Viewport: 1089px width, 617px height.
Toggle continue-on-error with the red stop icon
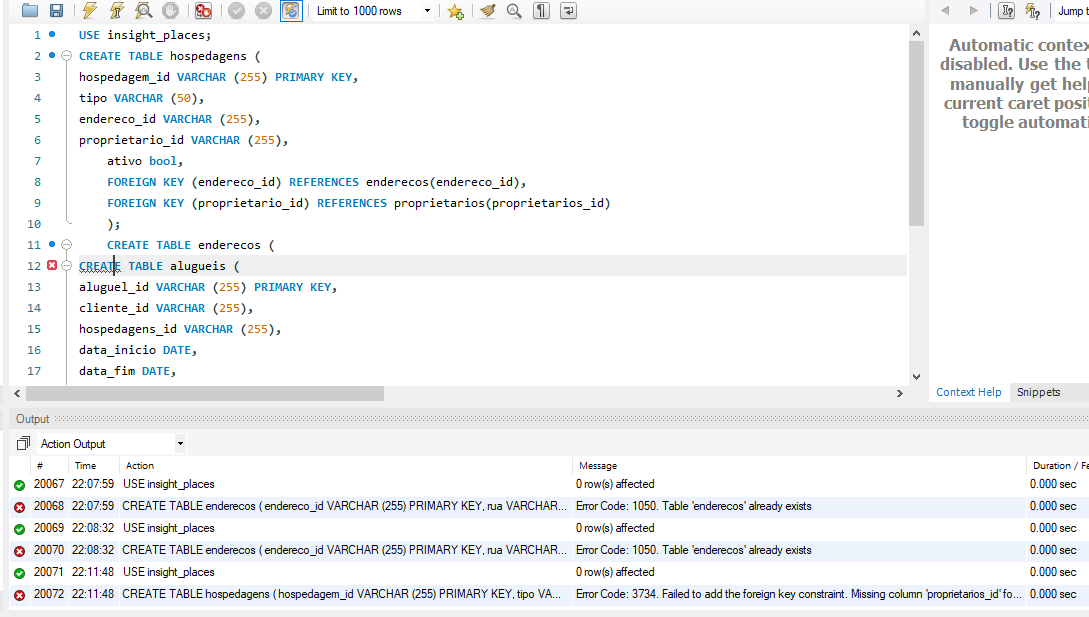pos(203,10)
